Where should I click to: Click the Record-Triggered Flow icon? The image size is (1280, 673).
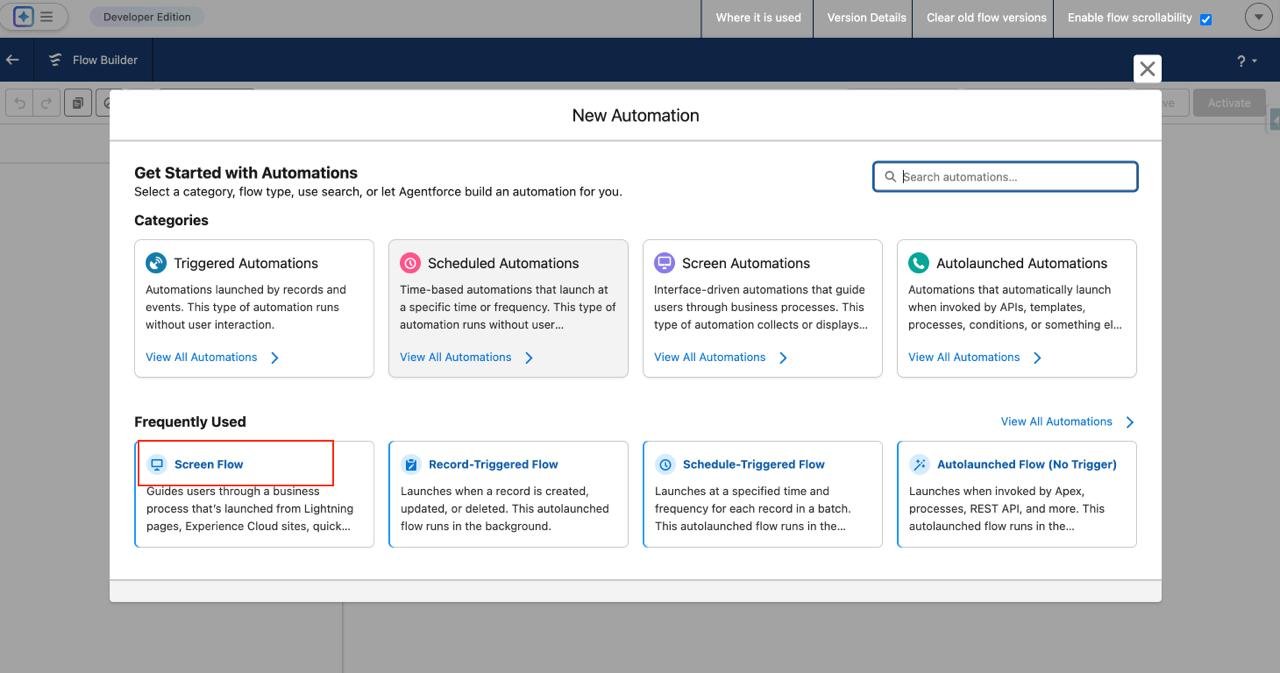pos(410,464)
